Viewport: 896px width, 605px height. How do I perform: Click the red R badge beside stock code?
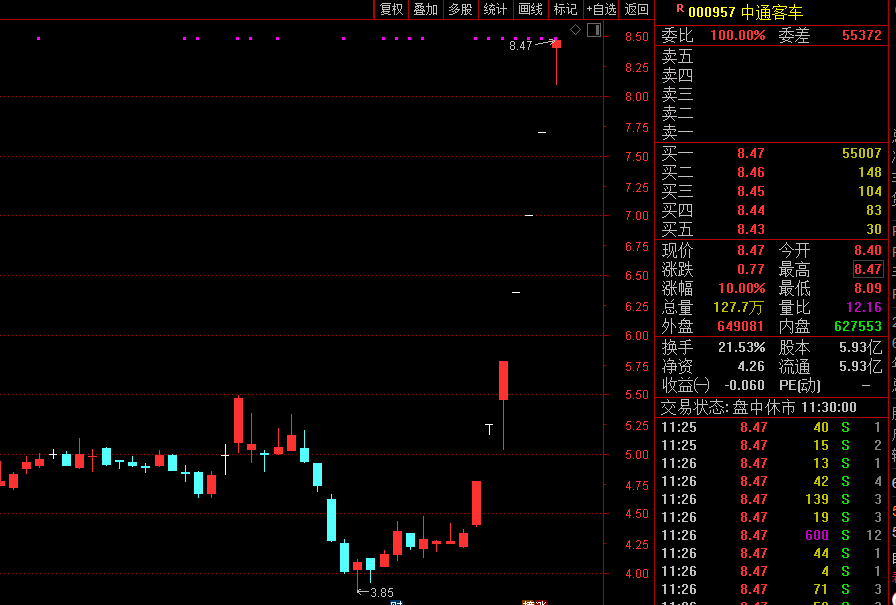coord(680,8)
